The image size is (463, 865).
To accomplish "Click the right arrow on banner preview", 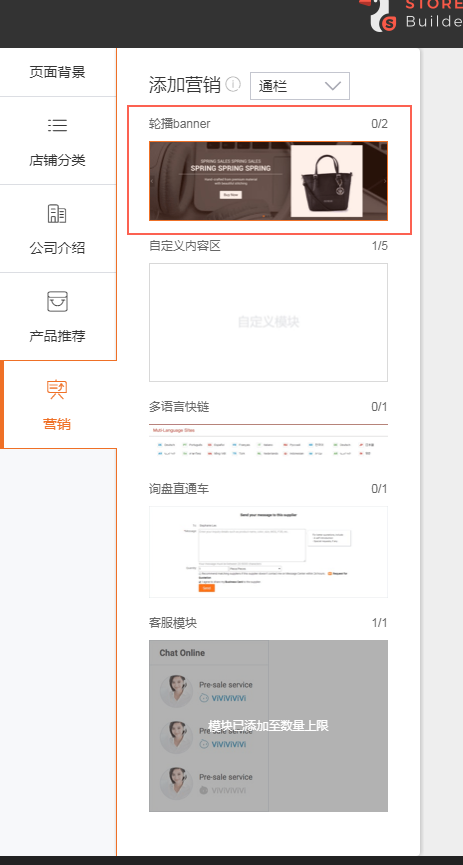I will (x=385, y=181).
